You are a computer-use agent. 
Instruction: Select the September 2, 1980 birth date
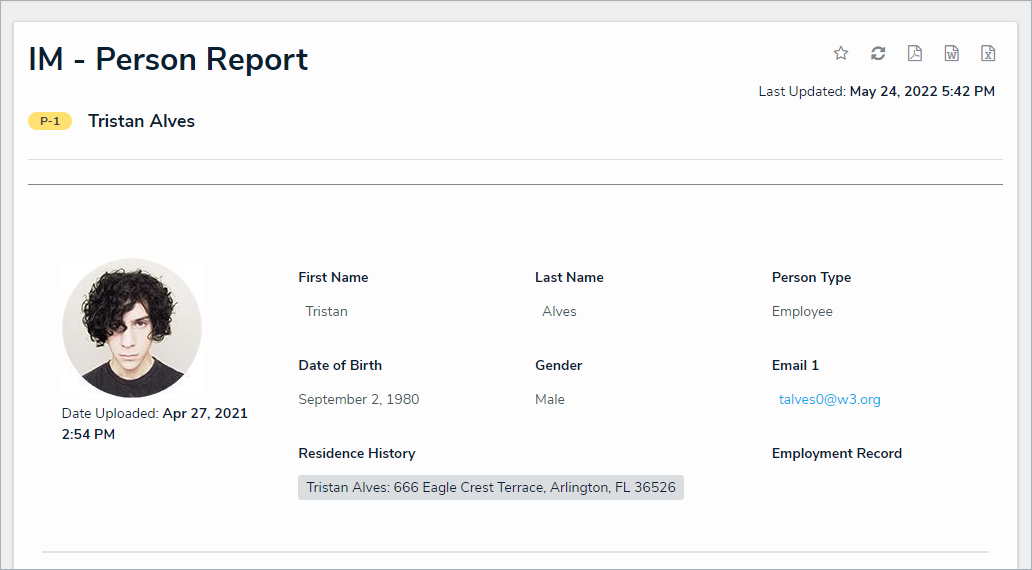pos(358,399)
